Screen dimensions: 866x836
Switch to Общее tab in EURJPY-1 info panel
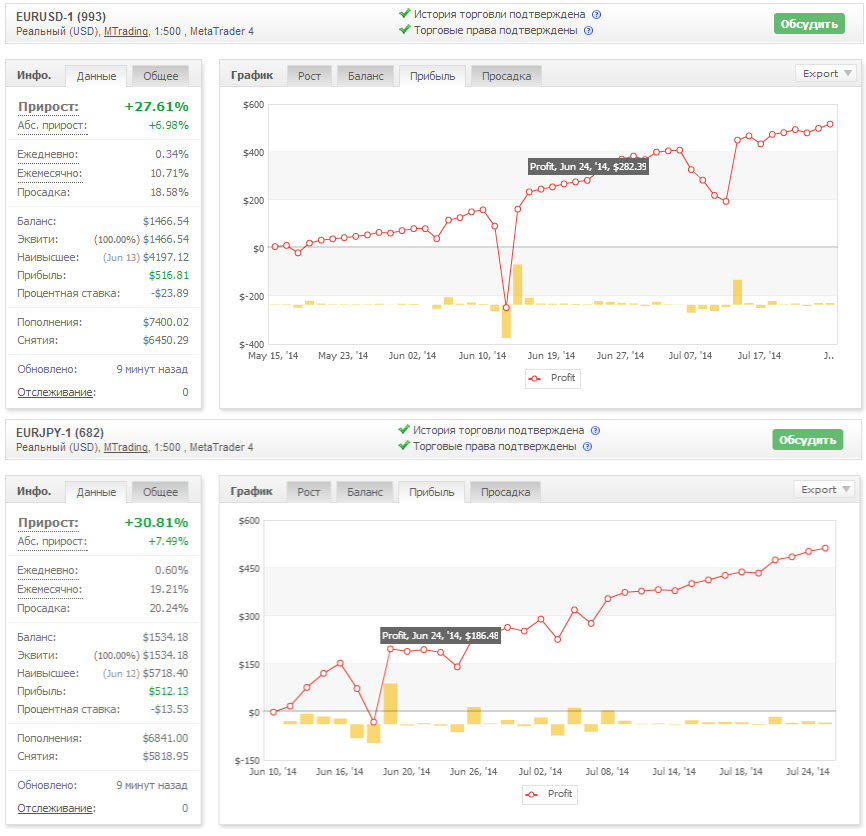pos(161,492)
